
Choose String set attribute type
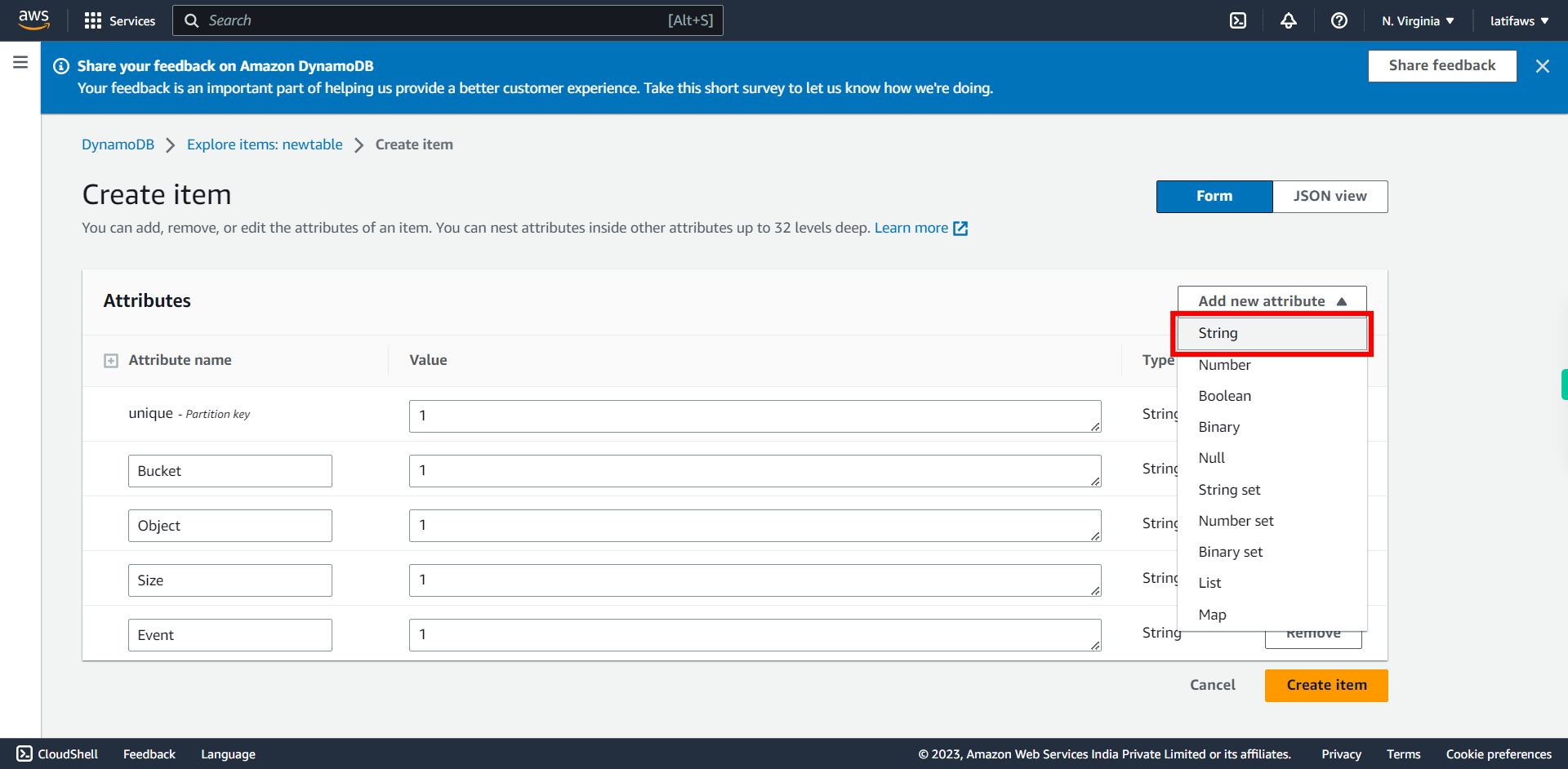pyautogui.click(x=1272, y=490)
